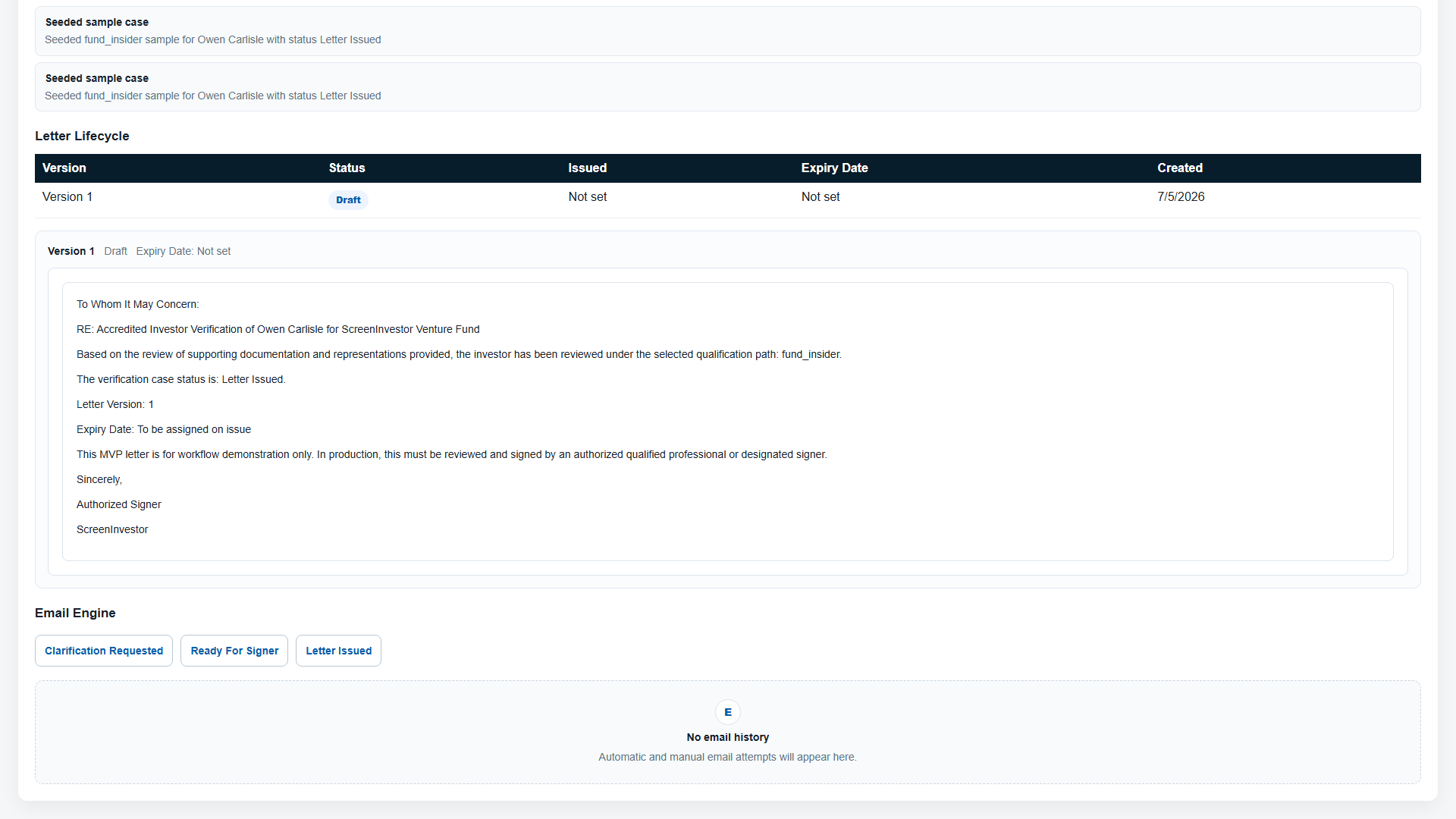This screenshot has width=1456, height=819.
Task: Open the second Seeded sample case entry
Action: point(728,87)
